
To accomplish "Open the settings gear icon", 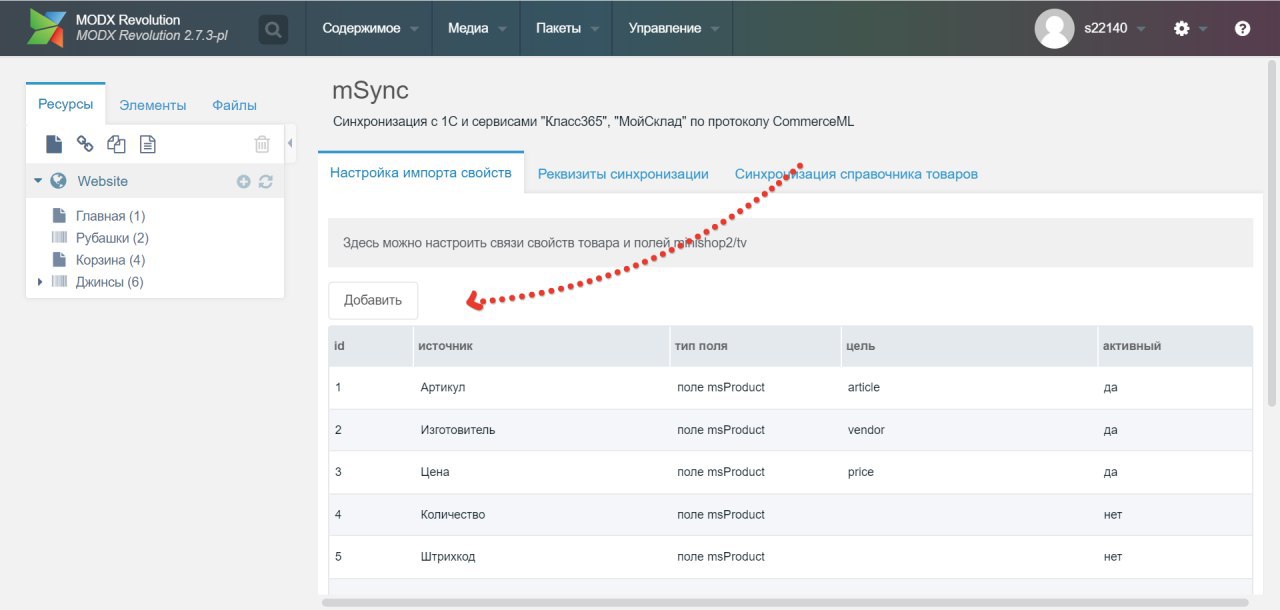I will coord(1181,29).
